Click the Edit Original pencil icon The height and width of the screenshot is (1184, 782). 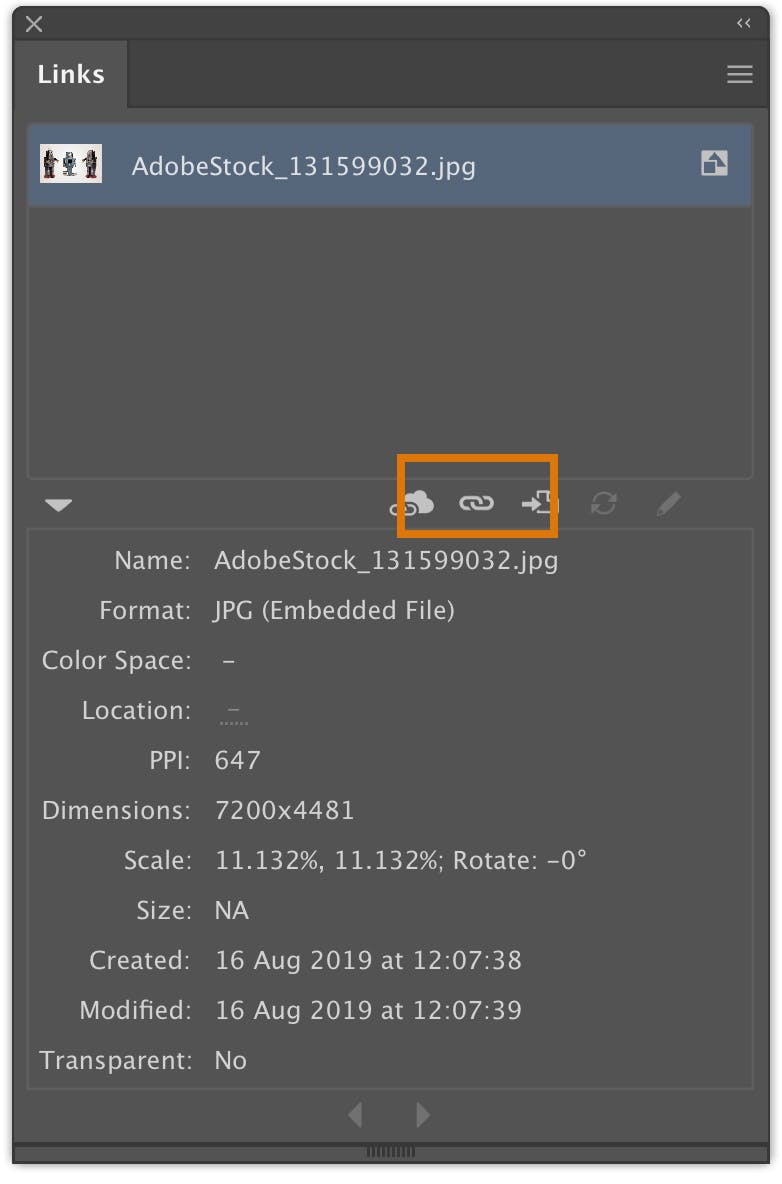pos(668,504)
